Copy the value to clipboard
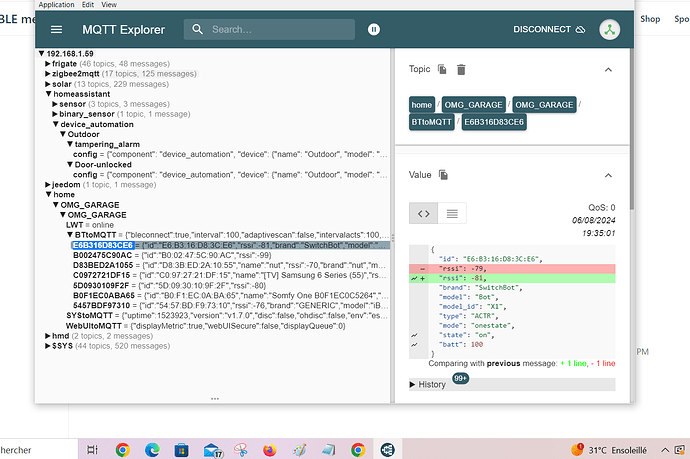 point(443,175)
